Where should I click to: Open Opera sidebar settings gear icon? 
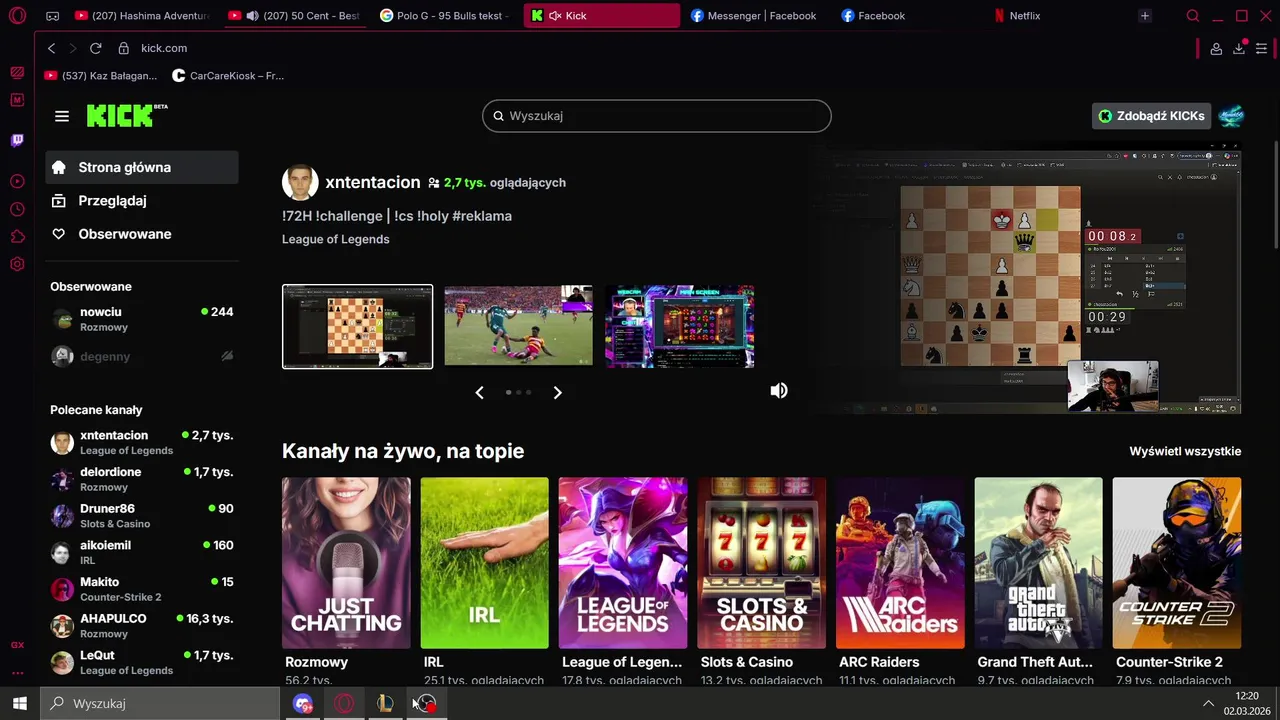pos(17,264)
